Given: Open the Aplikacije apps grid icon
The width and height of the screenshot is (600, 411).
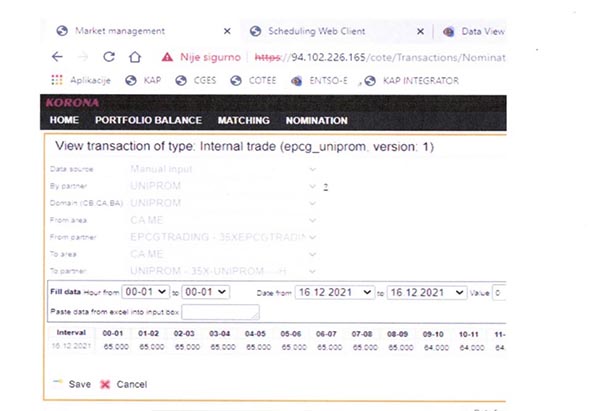Looking at the screenshot, I should coord(57,79).
